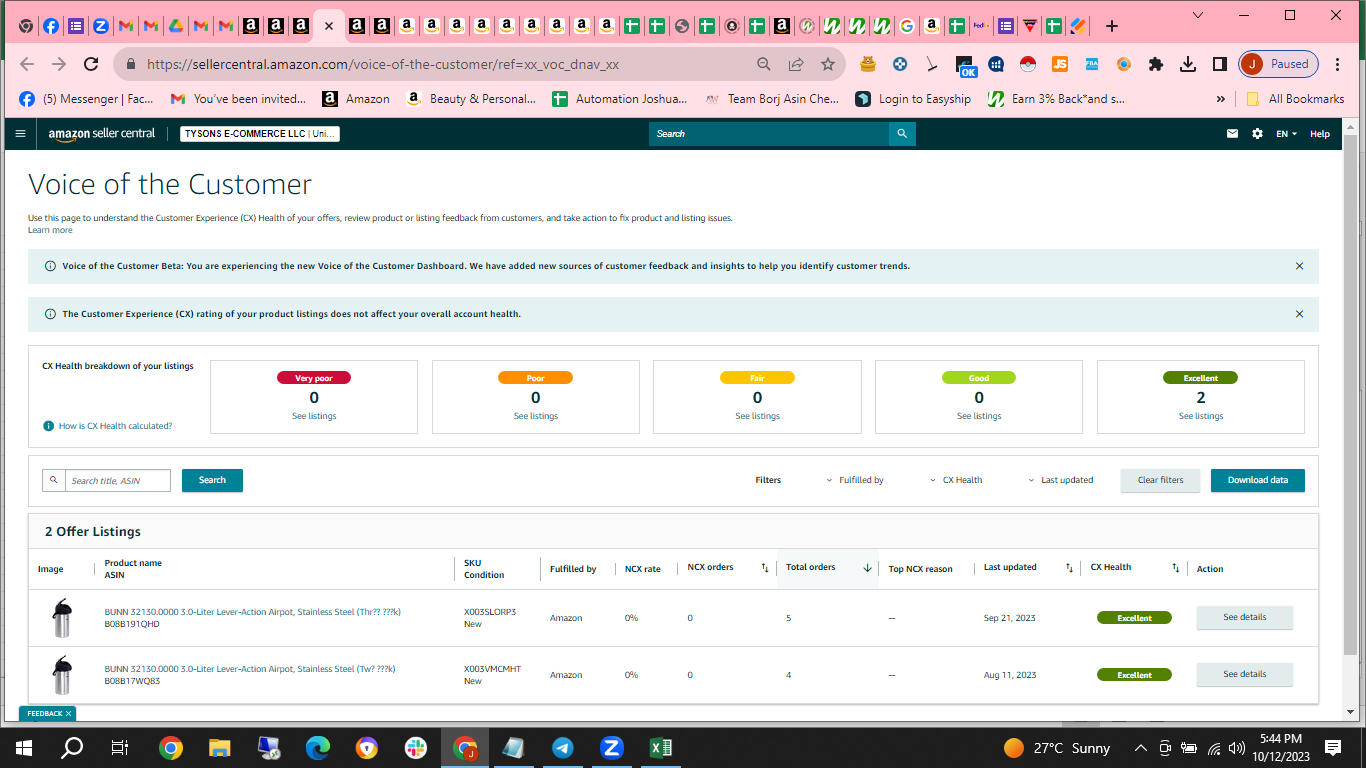Screen dimensions: 1366x768
Task: Toggle the Chrome side panel
Action: 1220,64
